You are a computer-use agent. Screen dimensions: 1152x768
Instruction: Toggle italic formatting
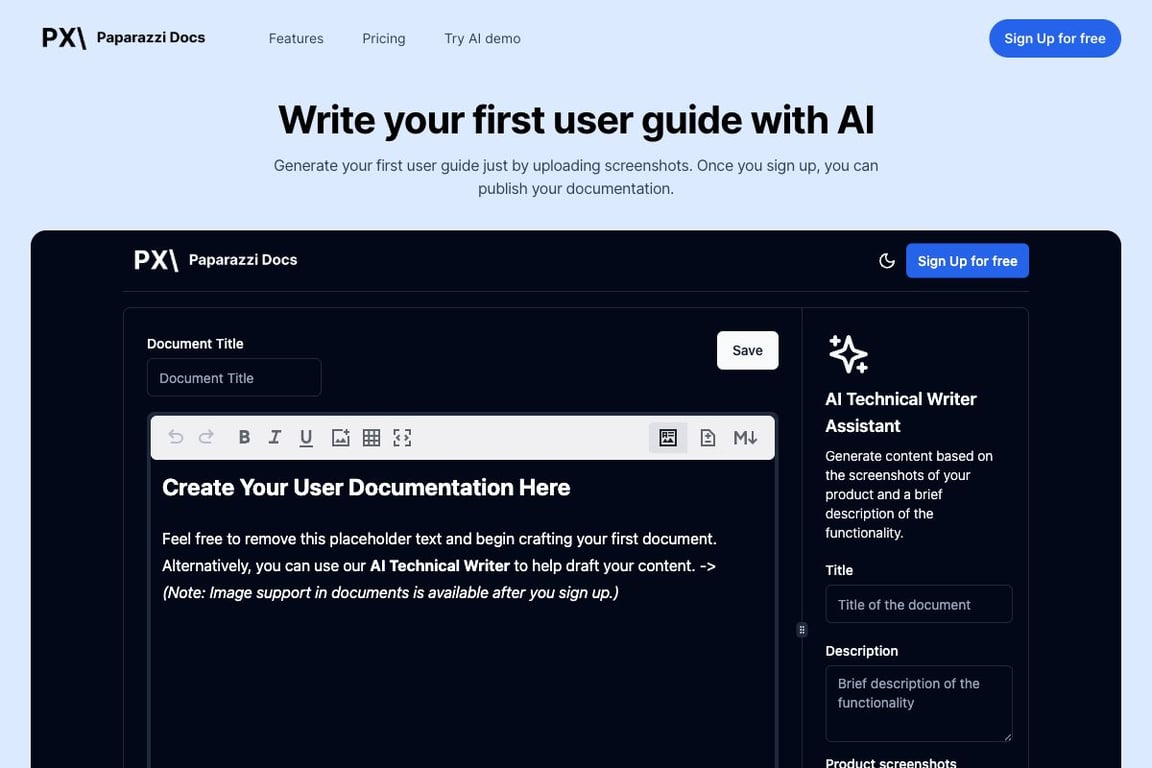pyautogui.click(x=275, y=437)
